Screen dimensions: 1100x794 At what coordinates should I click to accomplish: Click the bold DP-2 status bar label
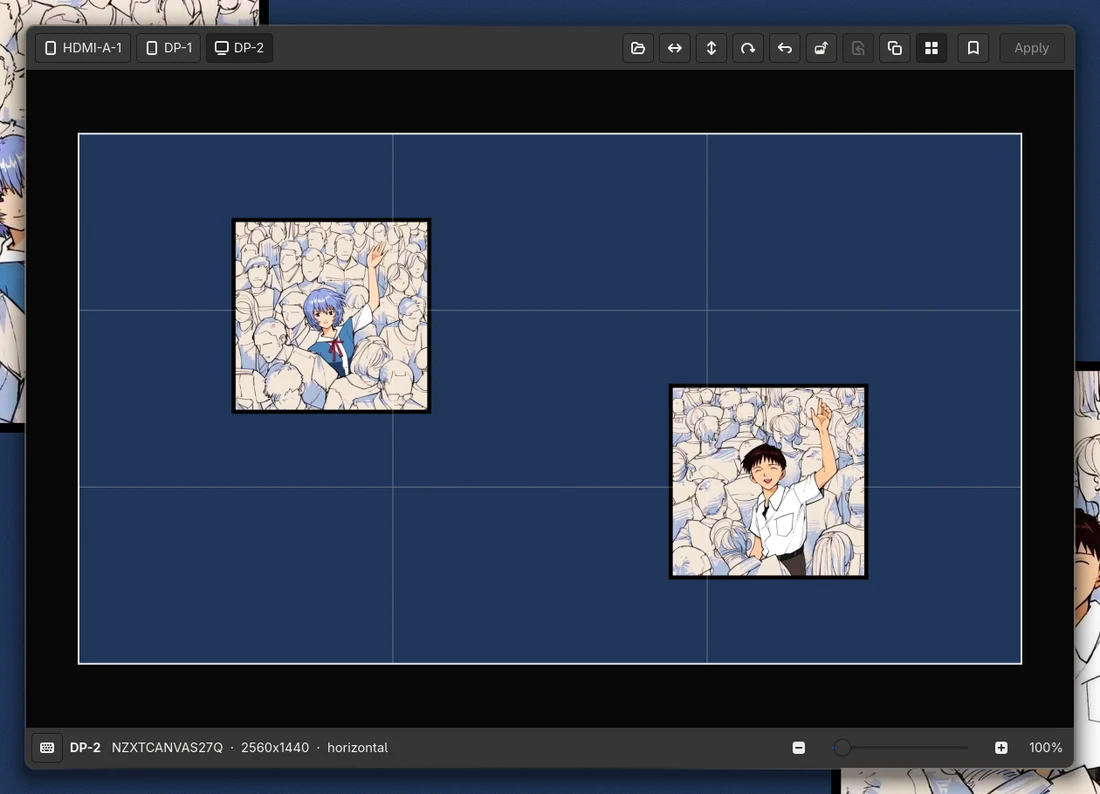(85, 748)
